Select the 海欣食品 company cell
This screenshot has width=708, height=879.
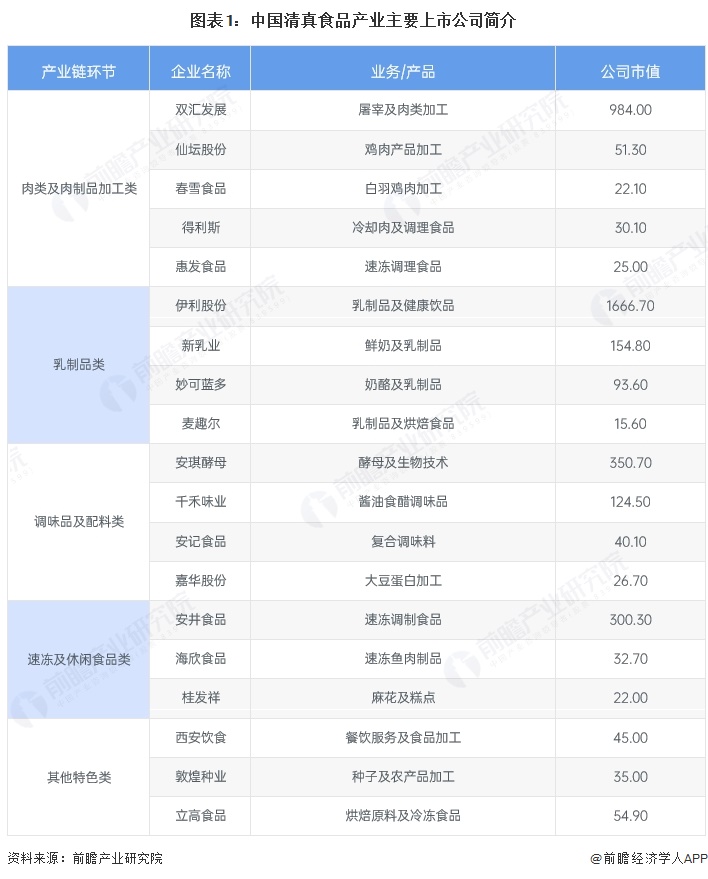click(200, 659)
